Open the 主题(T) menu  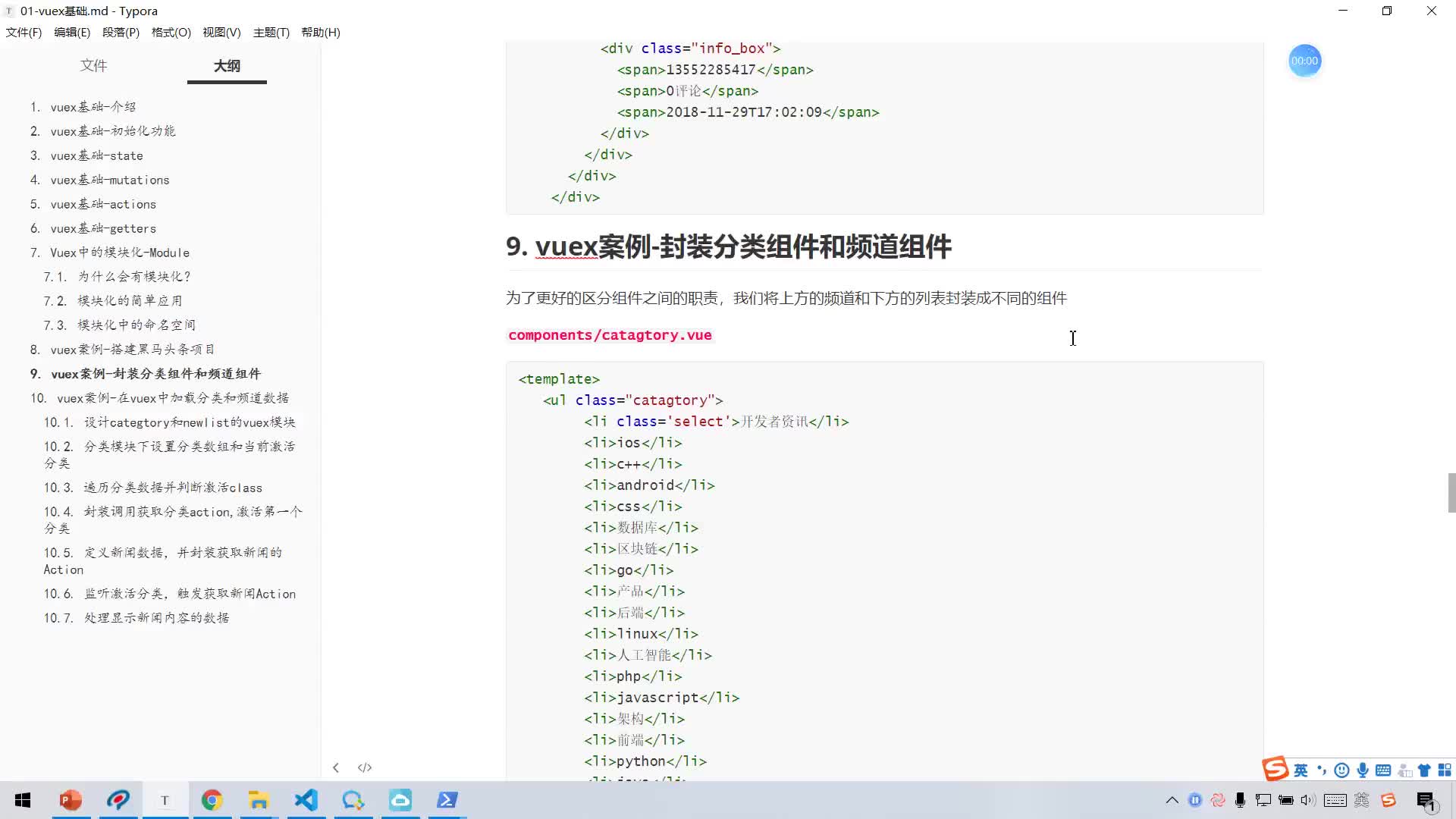pyautogui.click(x=271, y=32)
